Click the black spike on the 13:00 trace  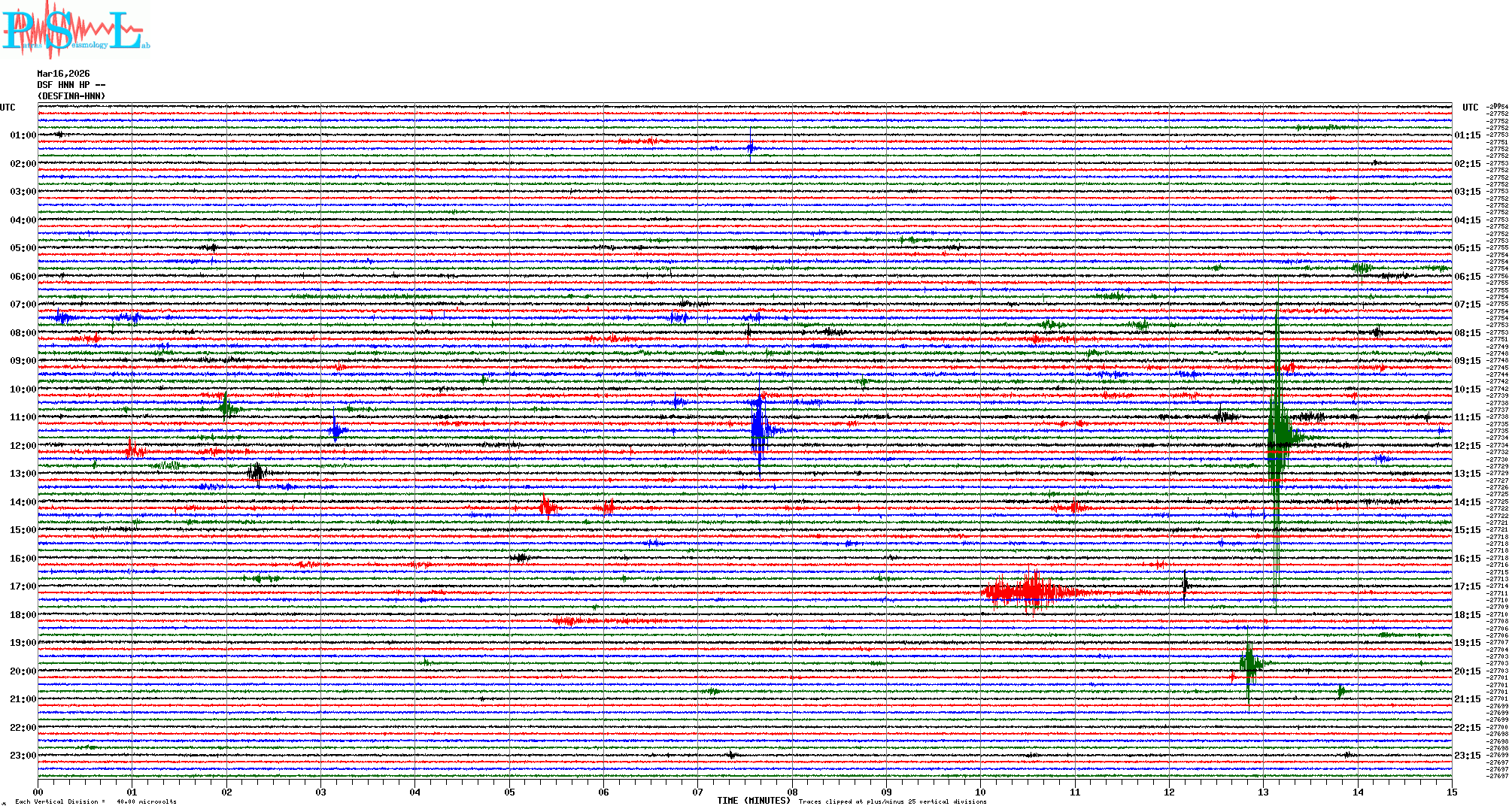[257, 473]
